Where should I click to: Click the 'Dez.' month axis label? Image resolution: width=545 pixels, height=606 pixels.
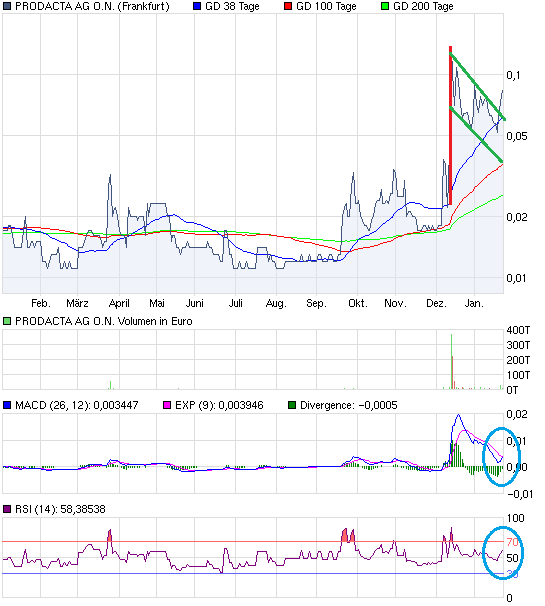pyautogui.click(x=436, y=303)
